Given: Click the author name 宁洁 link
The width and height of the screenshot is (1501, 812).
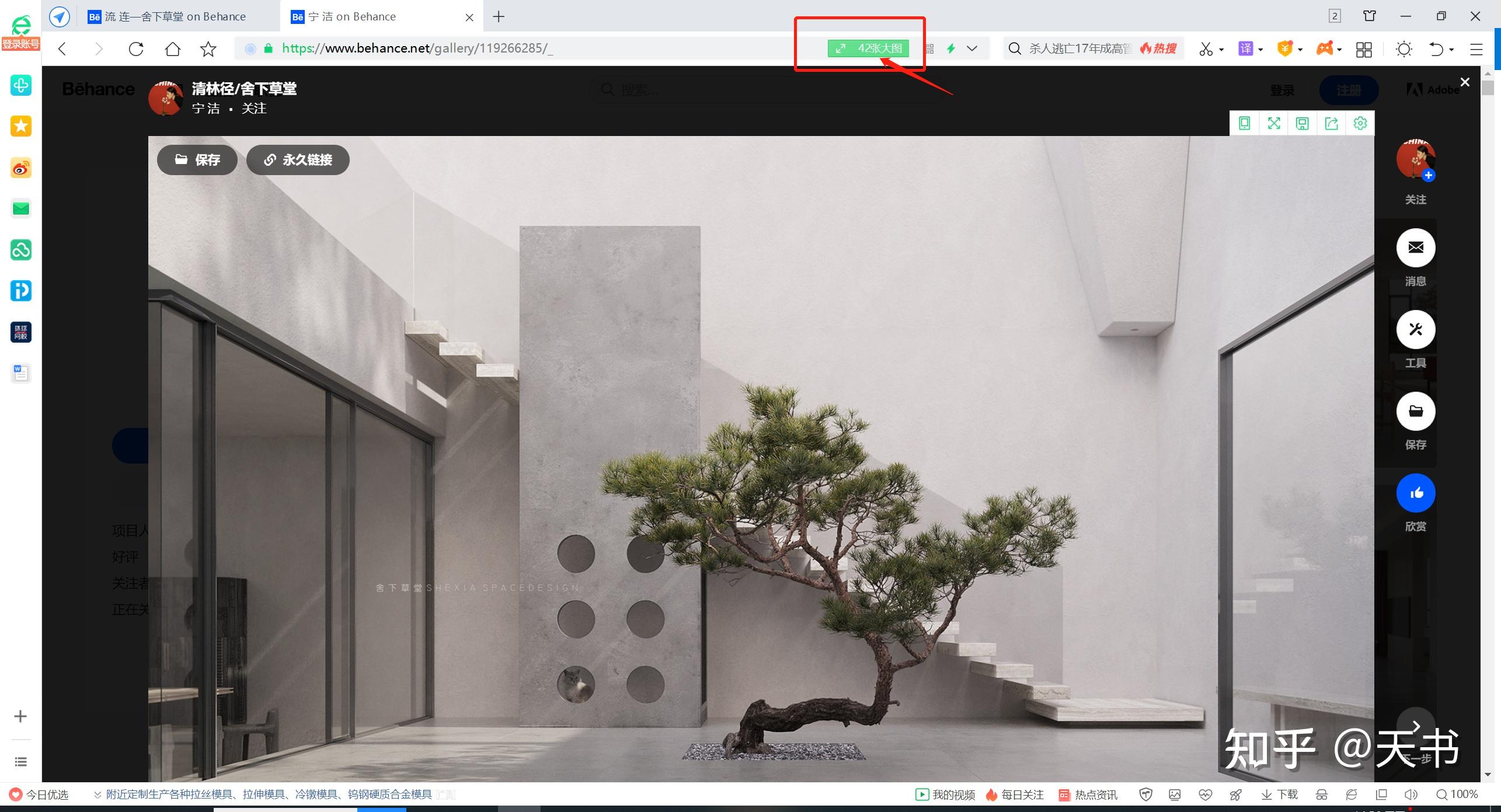Looking at the screenshot, I should pos(206,109).
